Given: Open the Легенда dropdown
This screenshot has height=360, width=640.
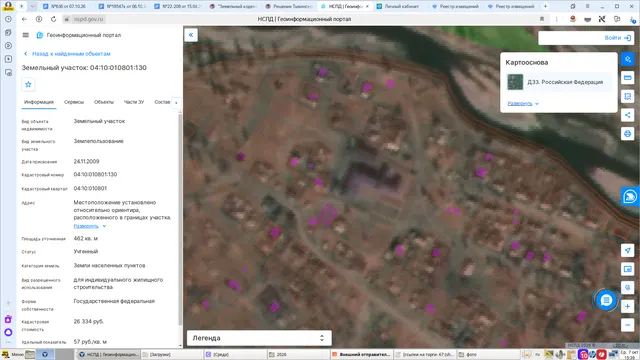Looking at the screenshot, I should coord(259,338).
